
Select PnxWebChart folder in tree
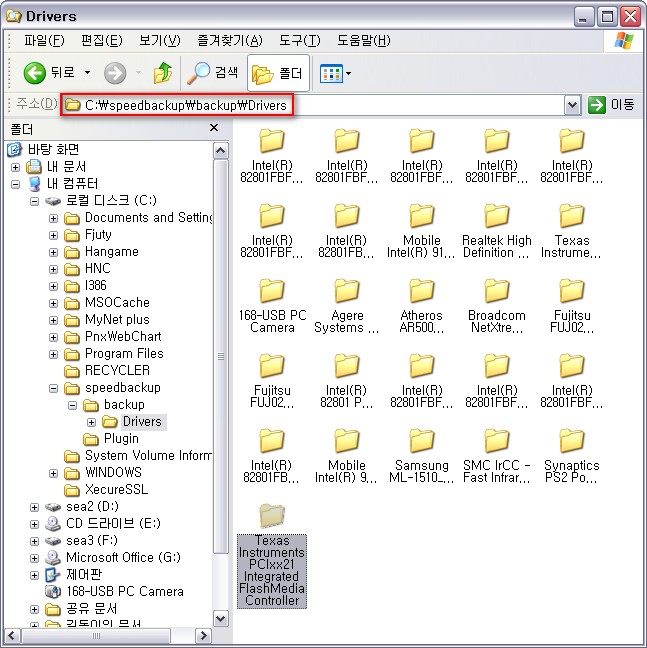pos(123,336)
